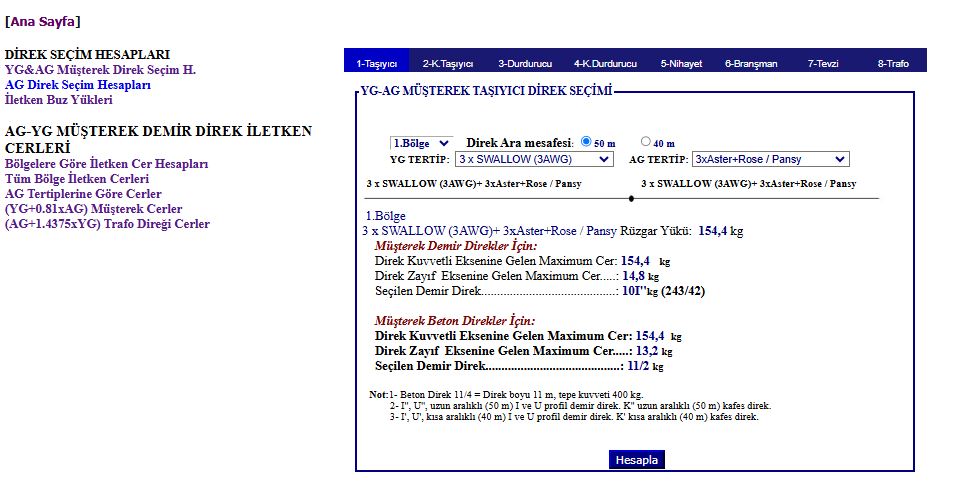Select the 40 m span radio button
This screenshot has height=490, width=979.
pyautogui.click(x=646, y=141)
